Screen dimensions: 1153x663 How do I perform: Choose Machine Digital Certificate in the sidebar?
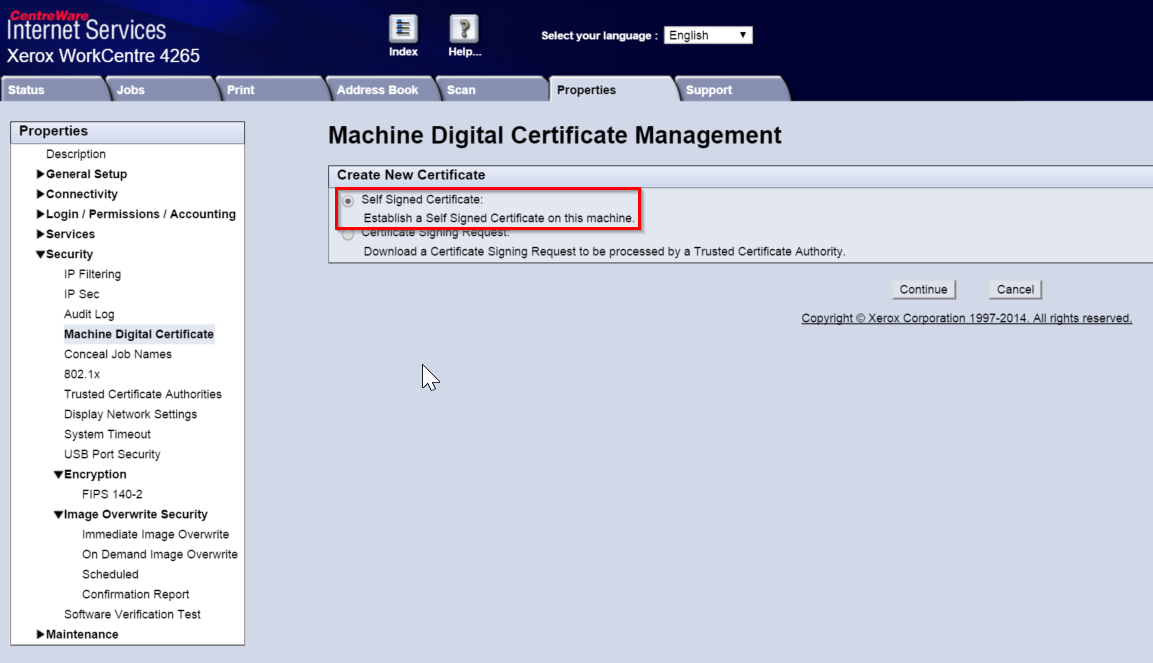point(138,333)
